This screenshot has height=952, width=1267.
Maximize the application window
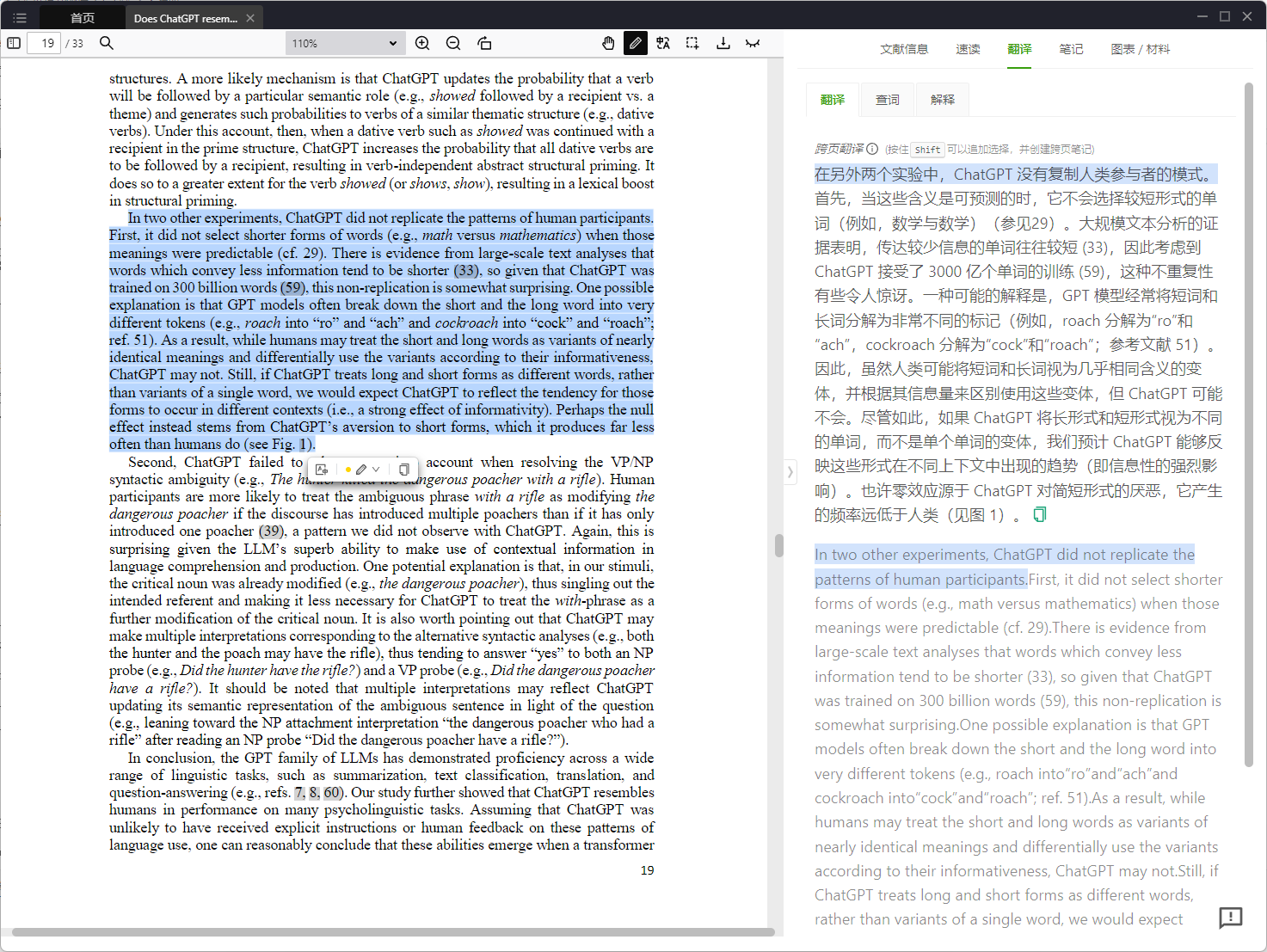point(1224,16)
